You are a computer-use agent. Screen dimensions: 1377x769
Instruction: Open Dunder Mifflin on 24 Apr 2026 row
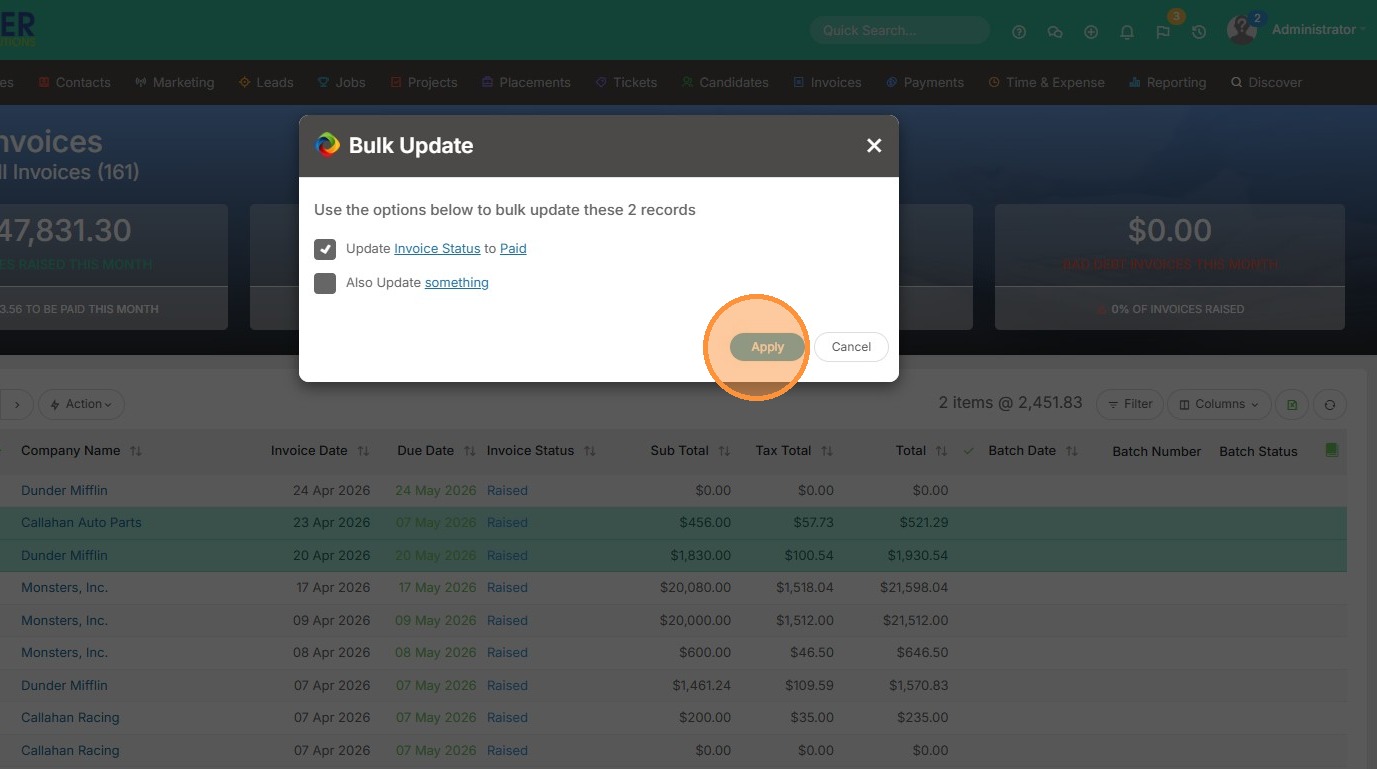[64, 490]
